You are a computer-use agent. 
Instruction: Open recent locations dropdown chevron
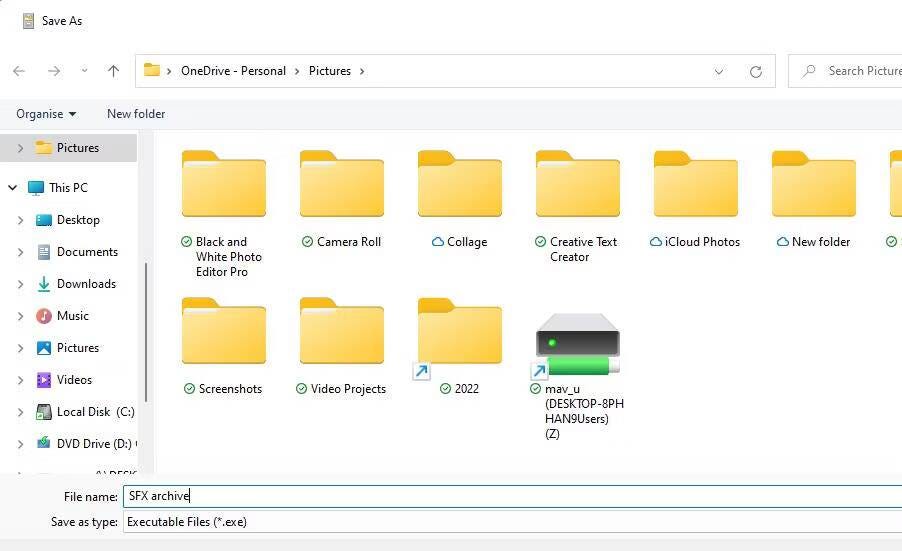click(85, 71)
